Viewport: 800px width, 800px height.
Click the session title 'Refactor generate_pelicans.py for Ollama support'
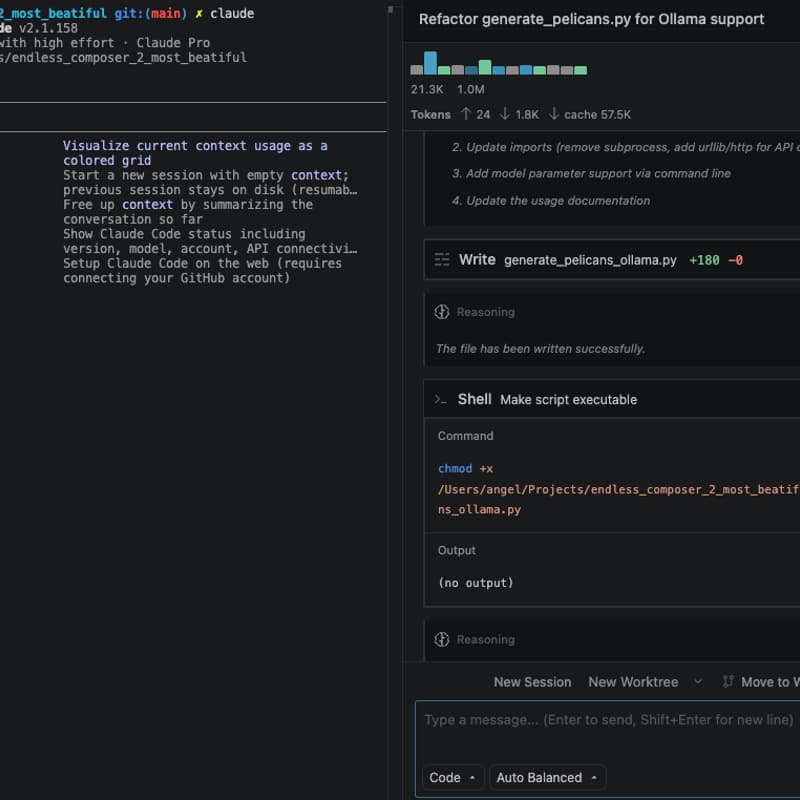[x=591, y=19]
